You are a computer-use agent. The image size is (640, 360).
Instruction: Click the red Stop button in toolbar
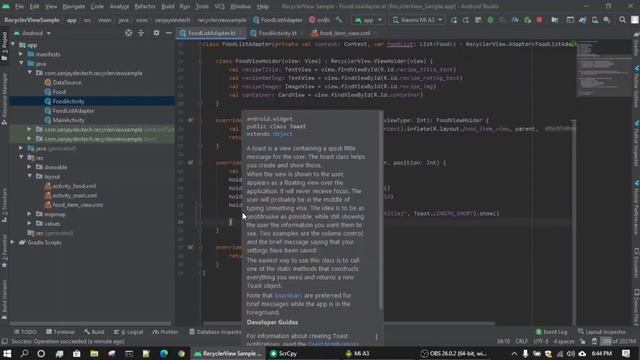pos(540,20)
